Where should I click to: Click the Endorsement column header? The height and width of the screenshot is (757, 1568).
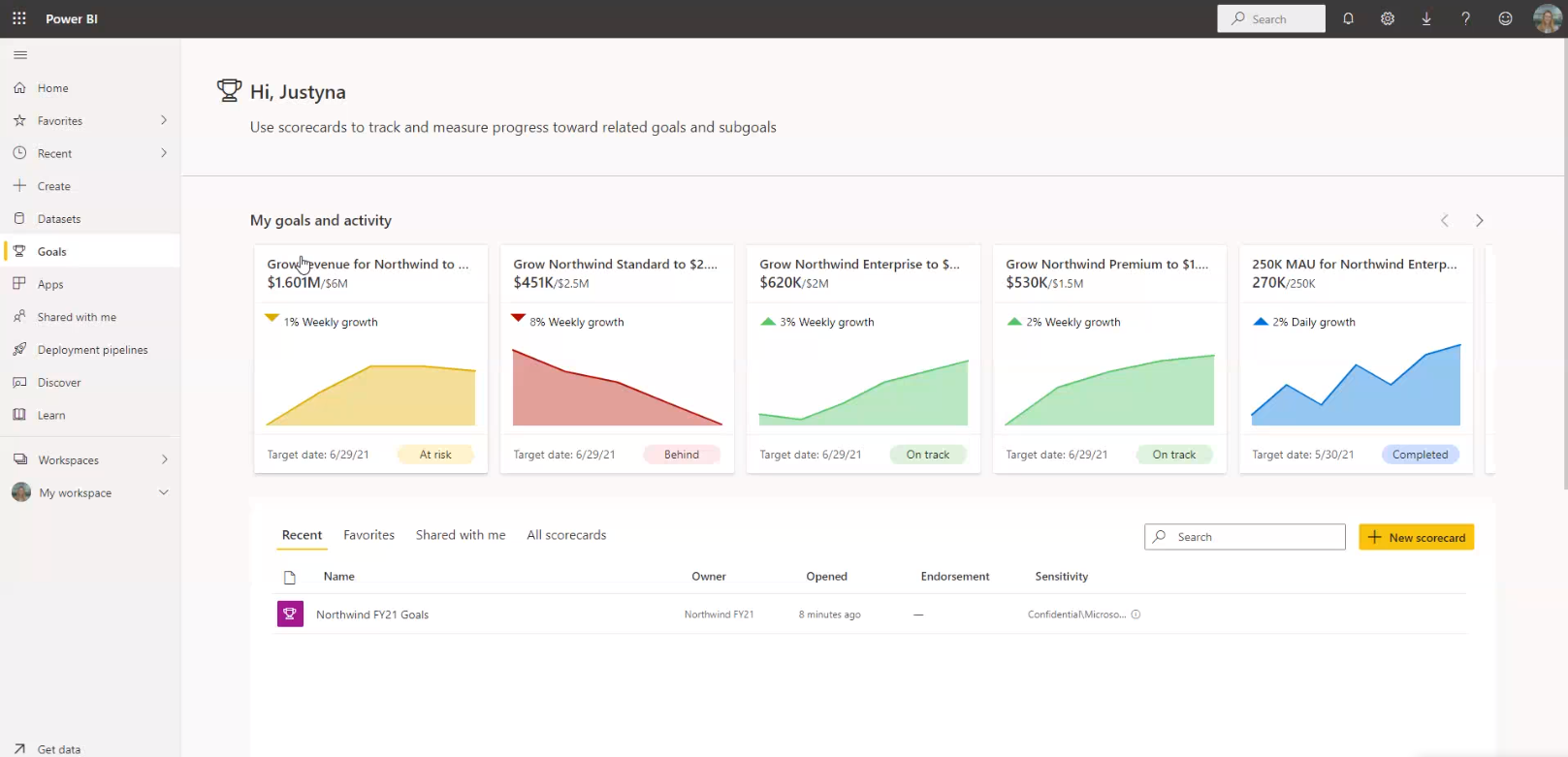coord(955,577)
